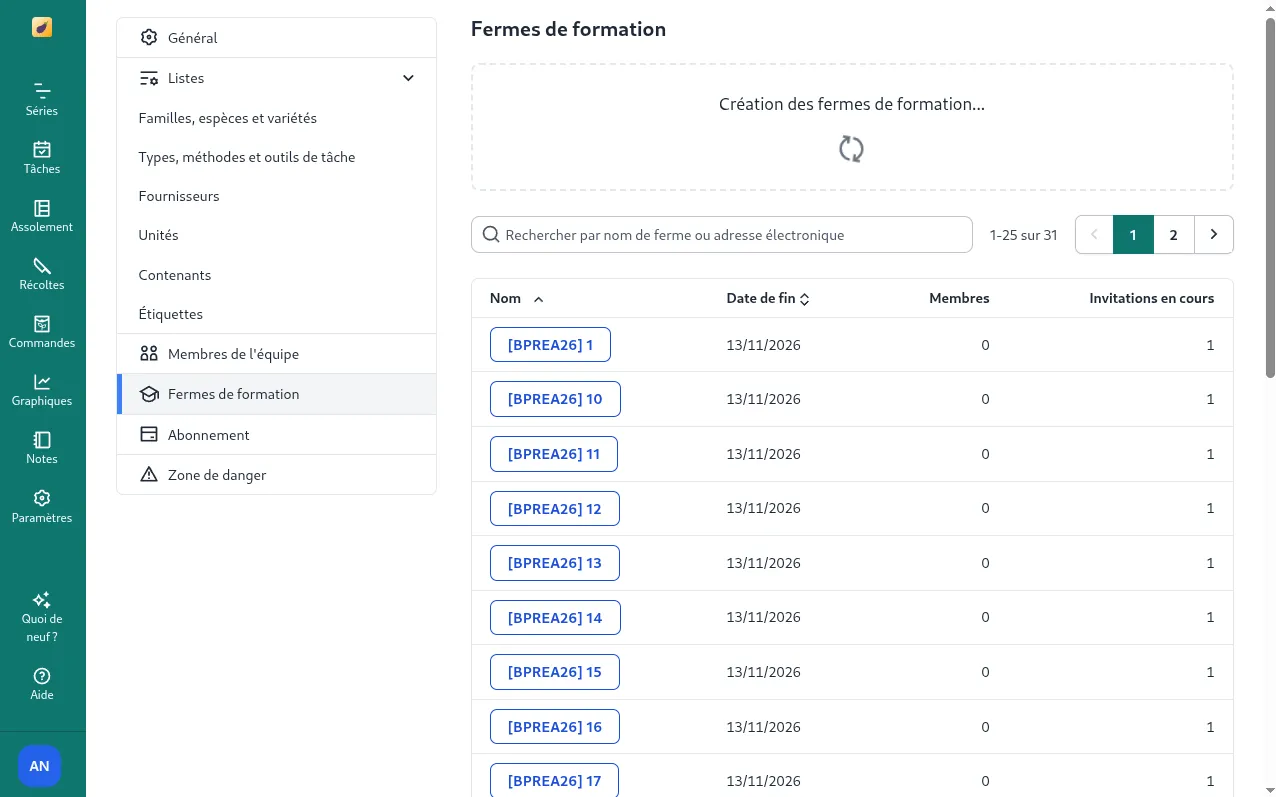1276x797 pixels.
Task: Open the Paramètres gear icon
Action: pyautogui.click(x=41, y=506)
